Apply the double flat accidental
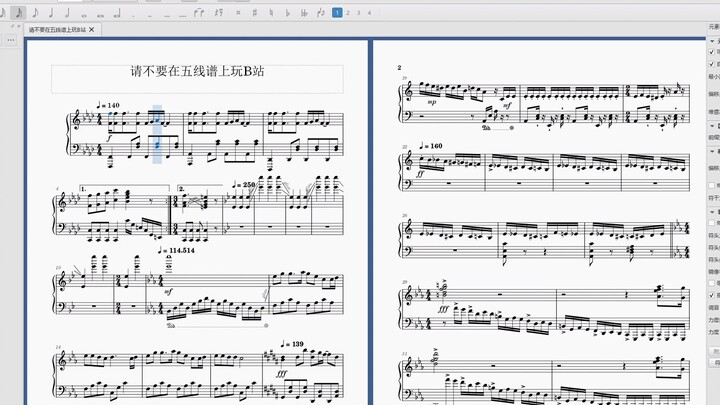 (304, 13)
